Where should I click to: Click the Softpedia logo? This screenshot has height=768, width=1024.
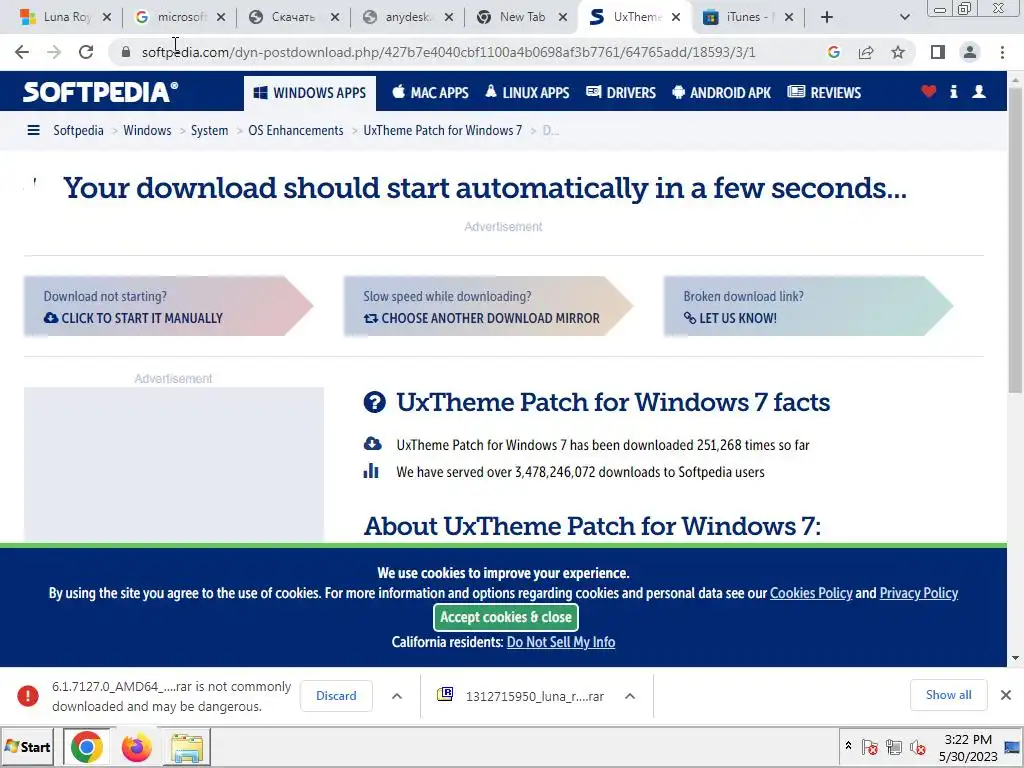[x=100, y=92]
